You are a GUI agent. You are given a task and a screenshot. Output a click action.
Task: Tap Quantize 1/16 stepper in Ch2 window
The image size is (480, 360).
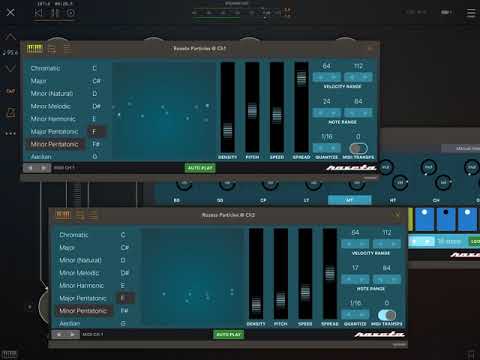pyautogui.click(x=355, y=315)
